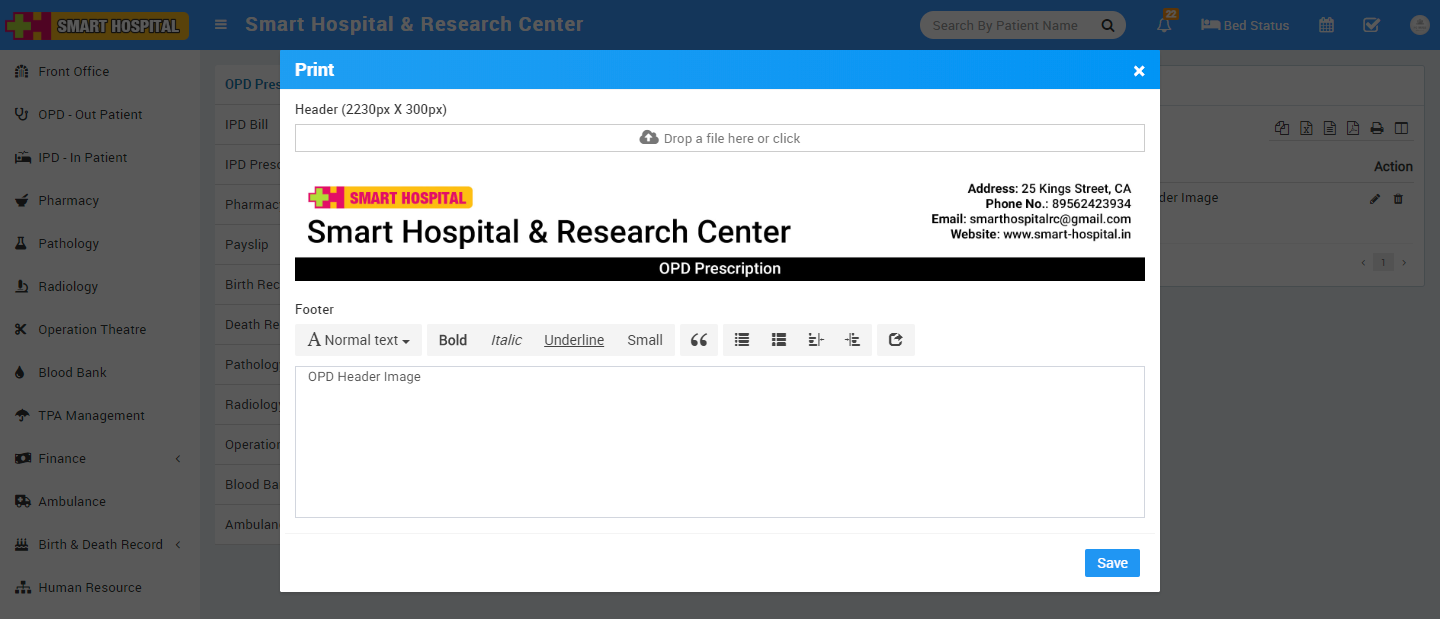The image size is (1440, 619).
Task: Insert an unordered list in footer editor
Action: point(742,340)
